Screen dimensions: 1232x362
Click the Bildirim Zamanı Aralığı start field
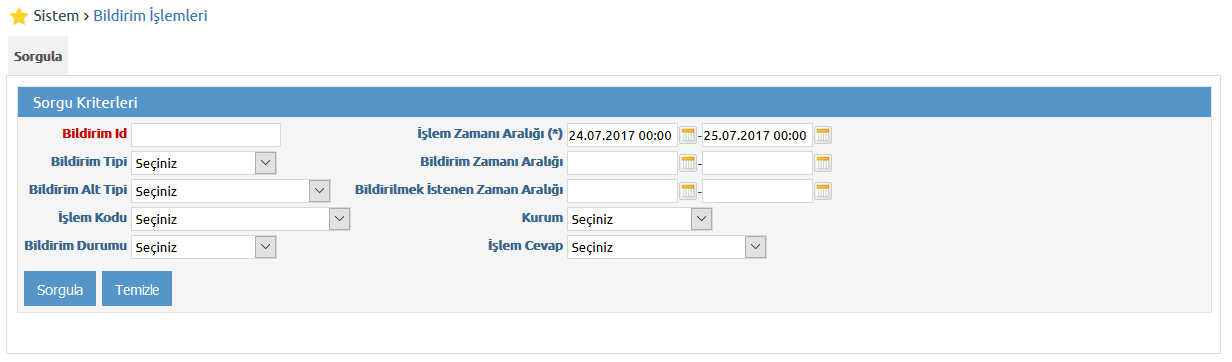[622, 163]
